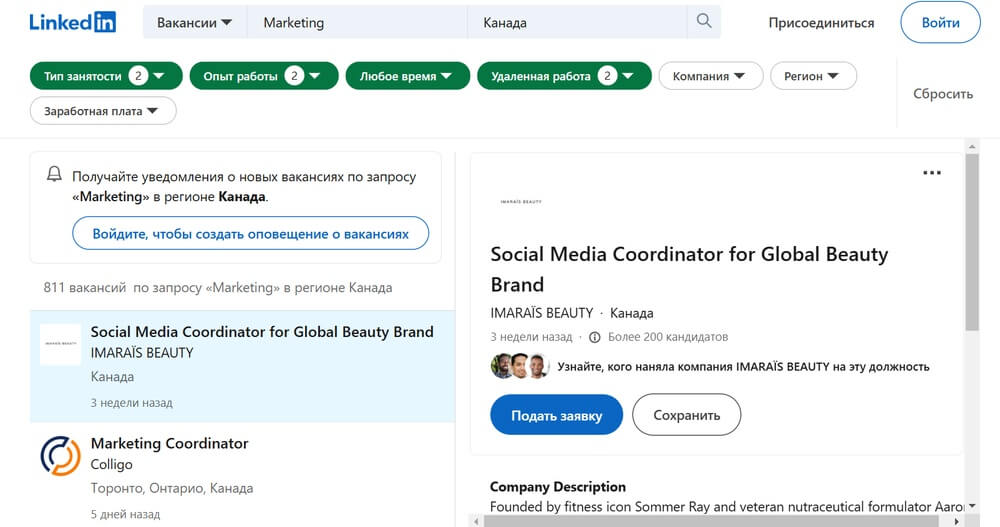
Task: Click the Войти sign-in button
Action: click(940, 22)
